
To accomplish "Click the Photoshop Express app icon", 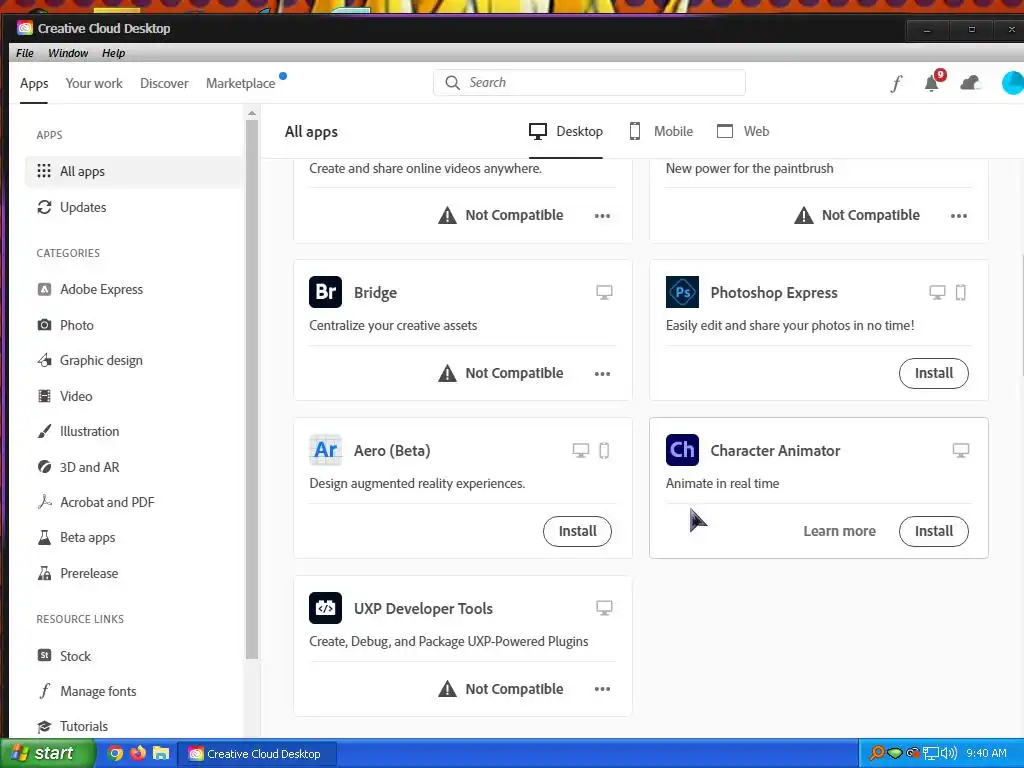I will [x=682, y=292].
